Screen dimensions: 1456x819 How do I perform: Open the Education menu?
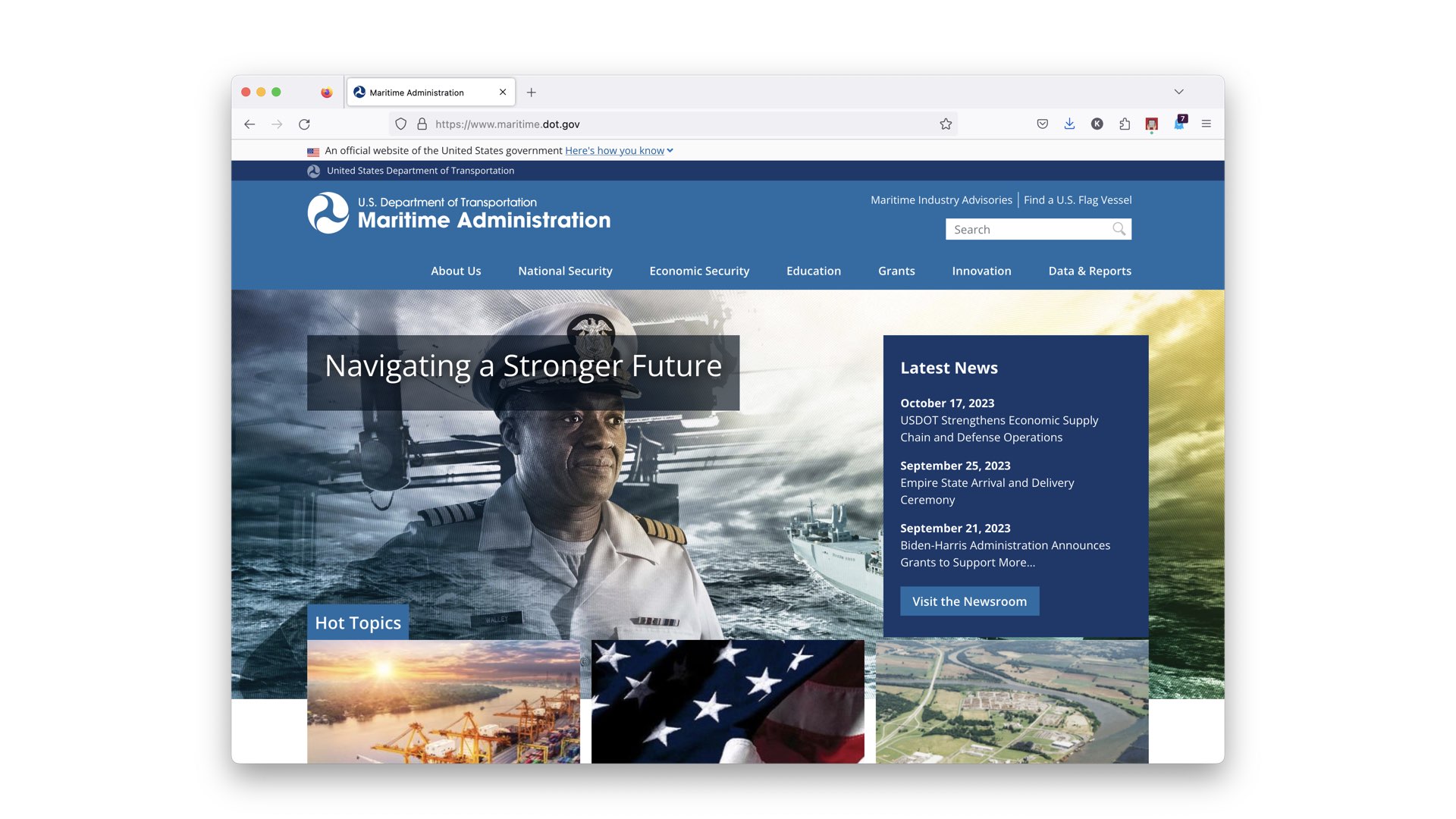pyautogui.click(x=814, y=271)
